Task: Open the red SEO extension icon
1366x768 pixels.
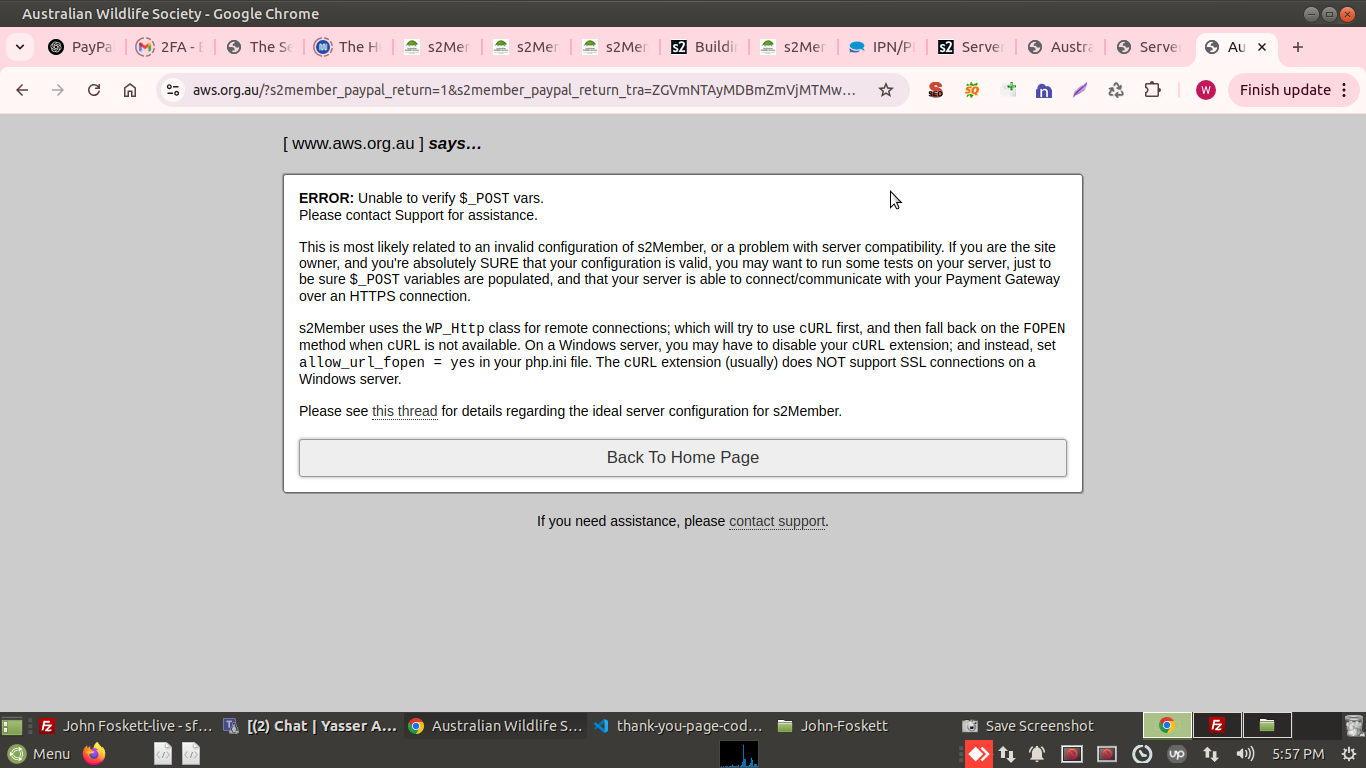Action: [x=936, y=90]
